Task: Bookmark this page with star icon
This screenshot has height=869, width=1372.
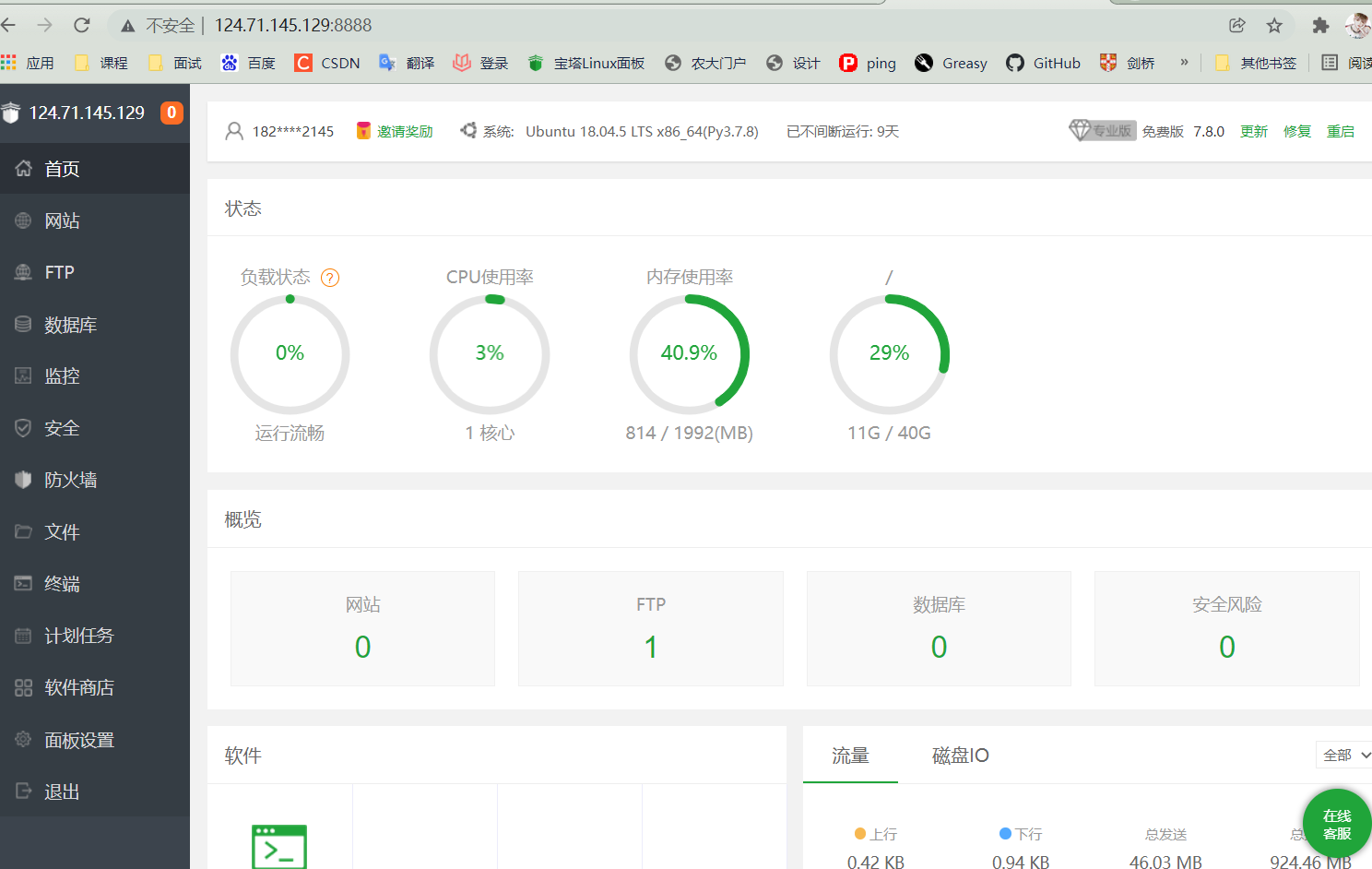Action: click(x=1274, y=25)
